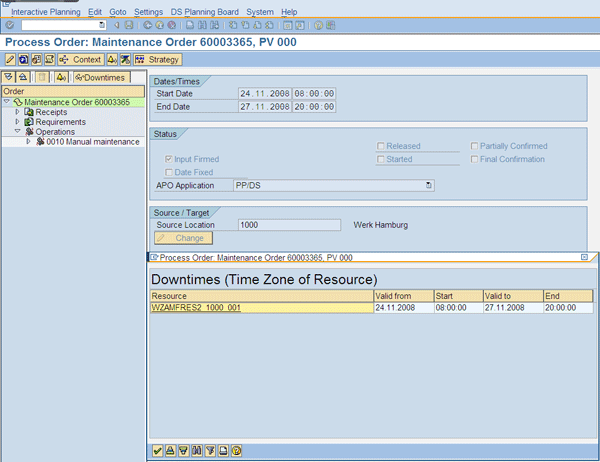Click the Start Date field

tap(266, 94)
